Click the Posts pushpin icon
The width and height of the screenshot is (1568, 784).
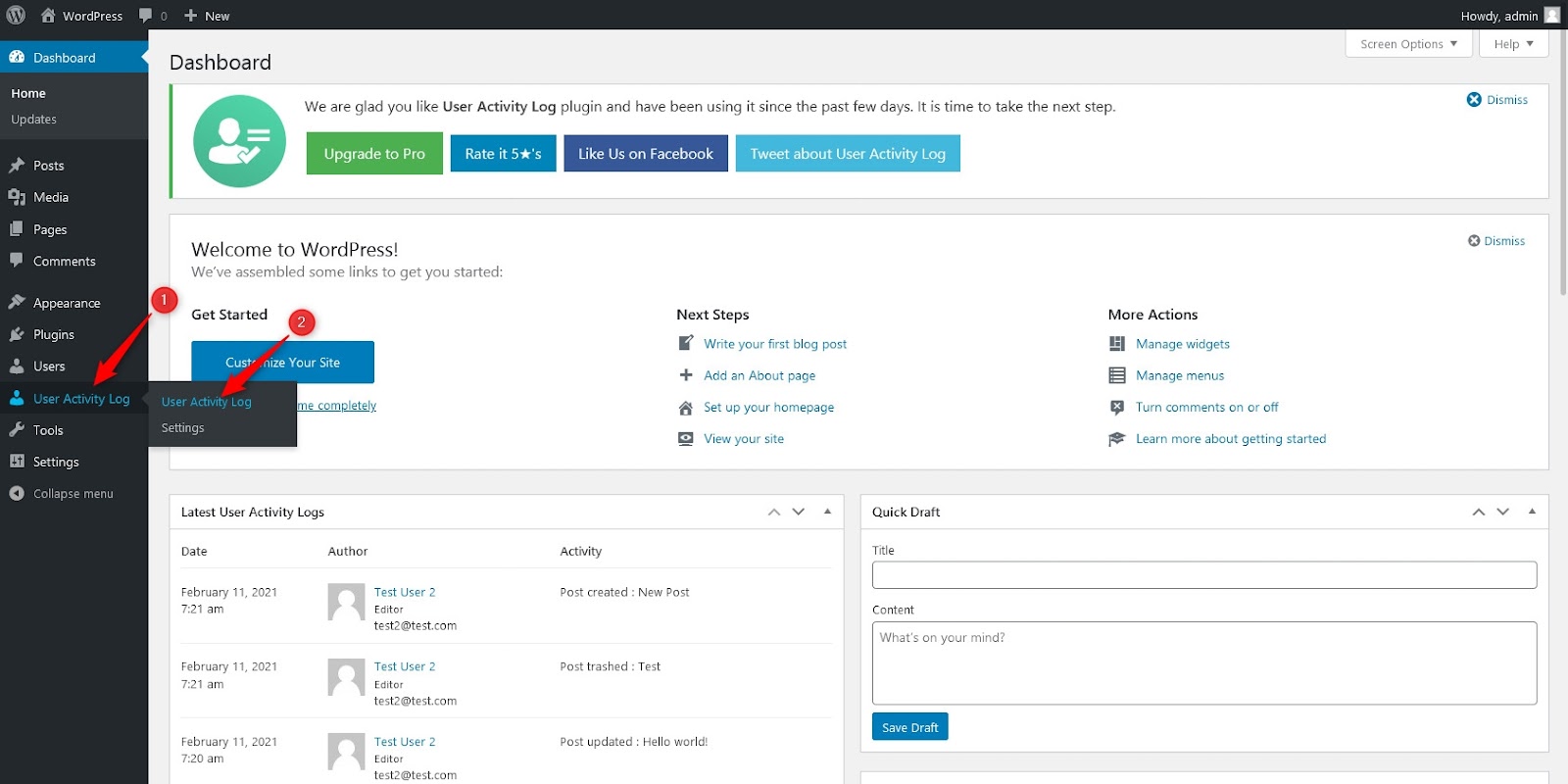click(x=17, y=165)
